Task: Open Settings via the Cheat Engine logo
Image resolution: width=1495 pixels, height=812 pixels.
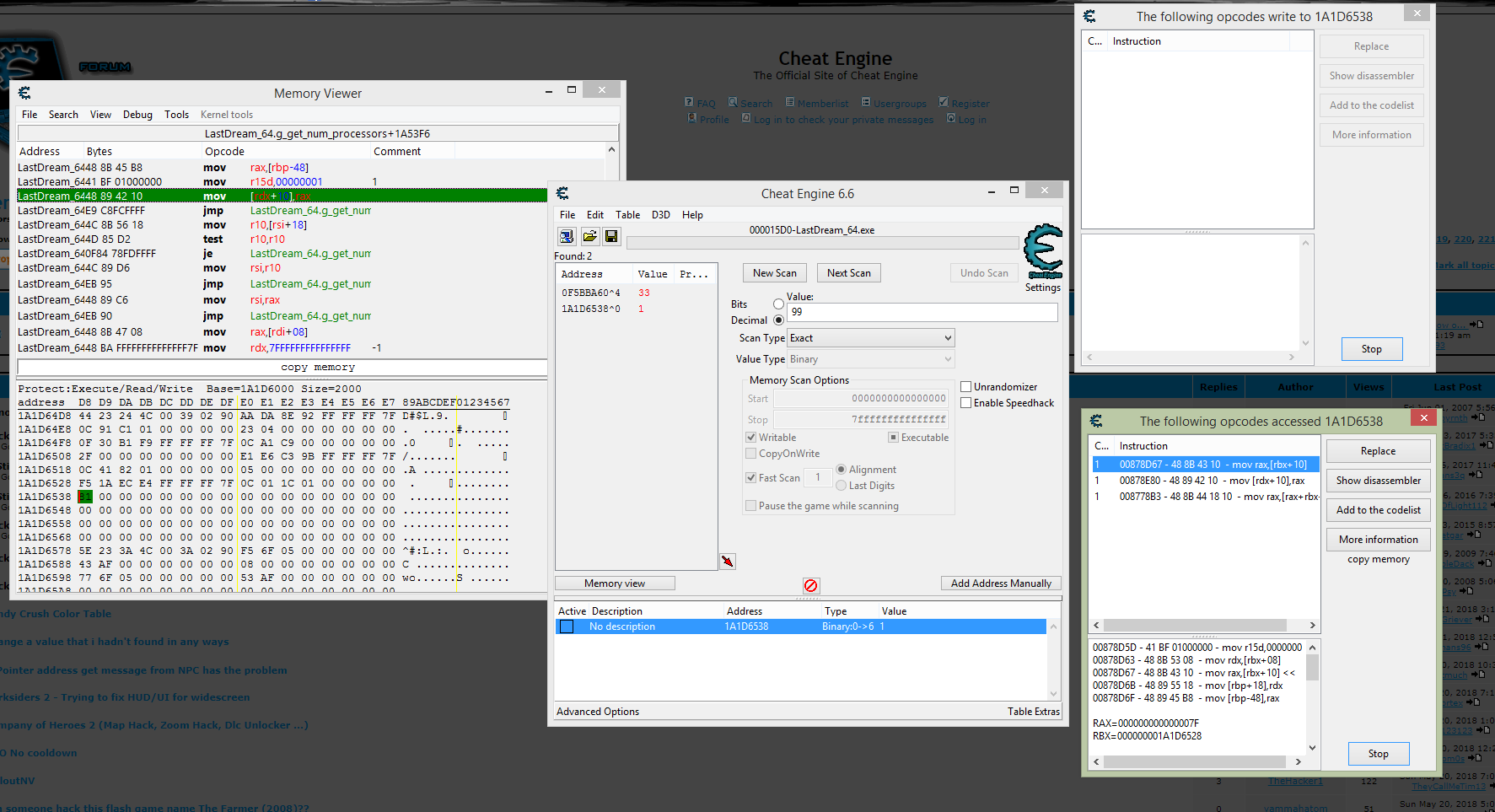Action: (1043, 251)
